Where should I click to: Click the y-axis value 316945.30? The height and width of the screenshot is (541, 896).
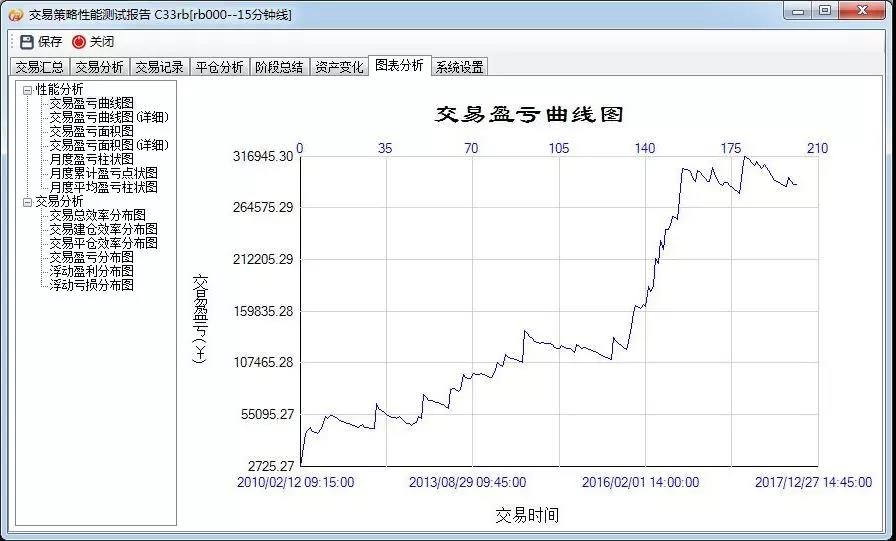click(263, 157)
